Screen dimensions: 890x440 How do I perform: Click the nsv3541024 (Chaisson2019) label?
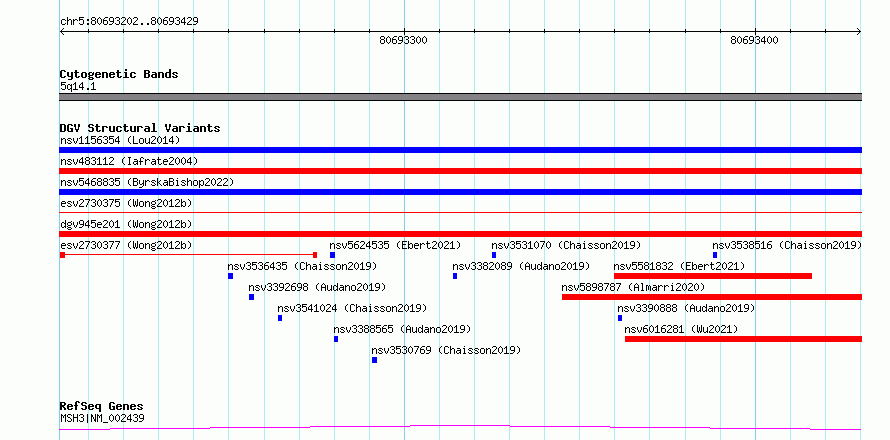point(352,308)
